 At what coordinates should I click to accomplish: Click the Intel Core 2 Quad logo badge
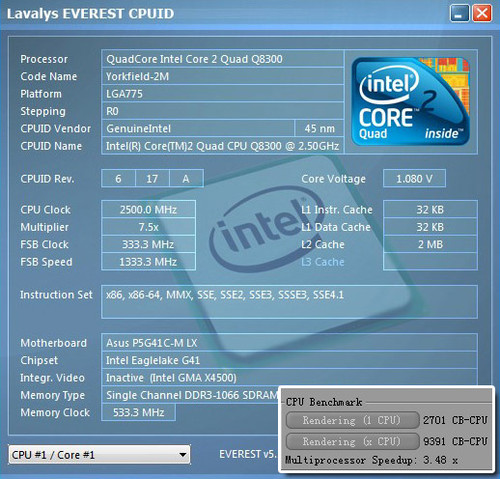point(411,101)
